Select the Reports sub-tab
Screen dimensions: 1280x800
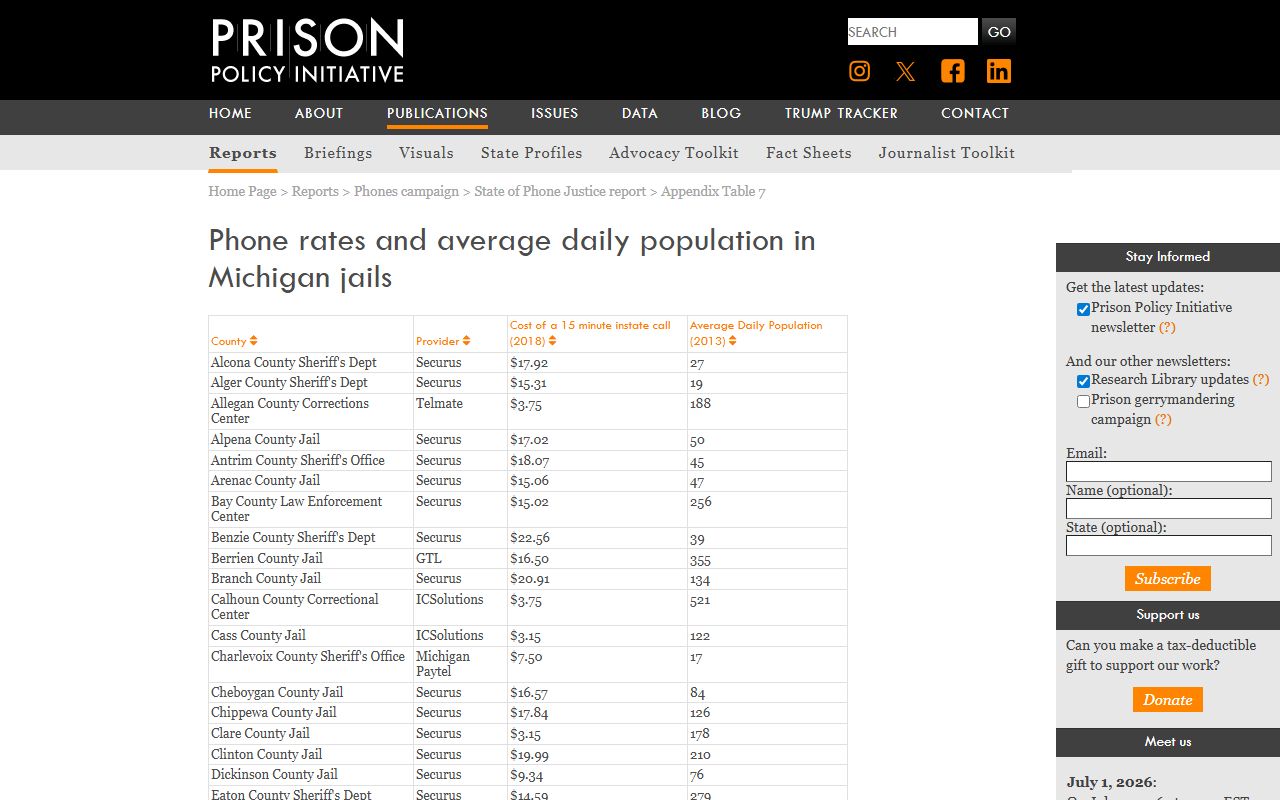click(x=243, y=153)
